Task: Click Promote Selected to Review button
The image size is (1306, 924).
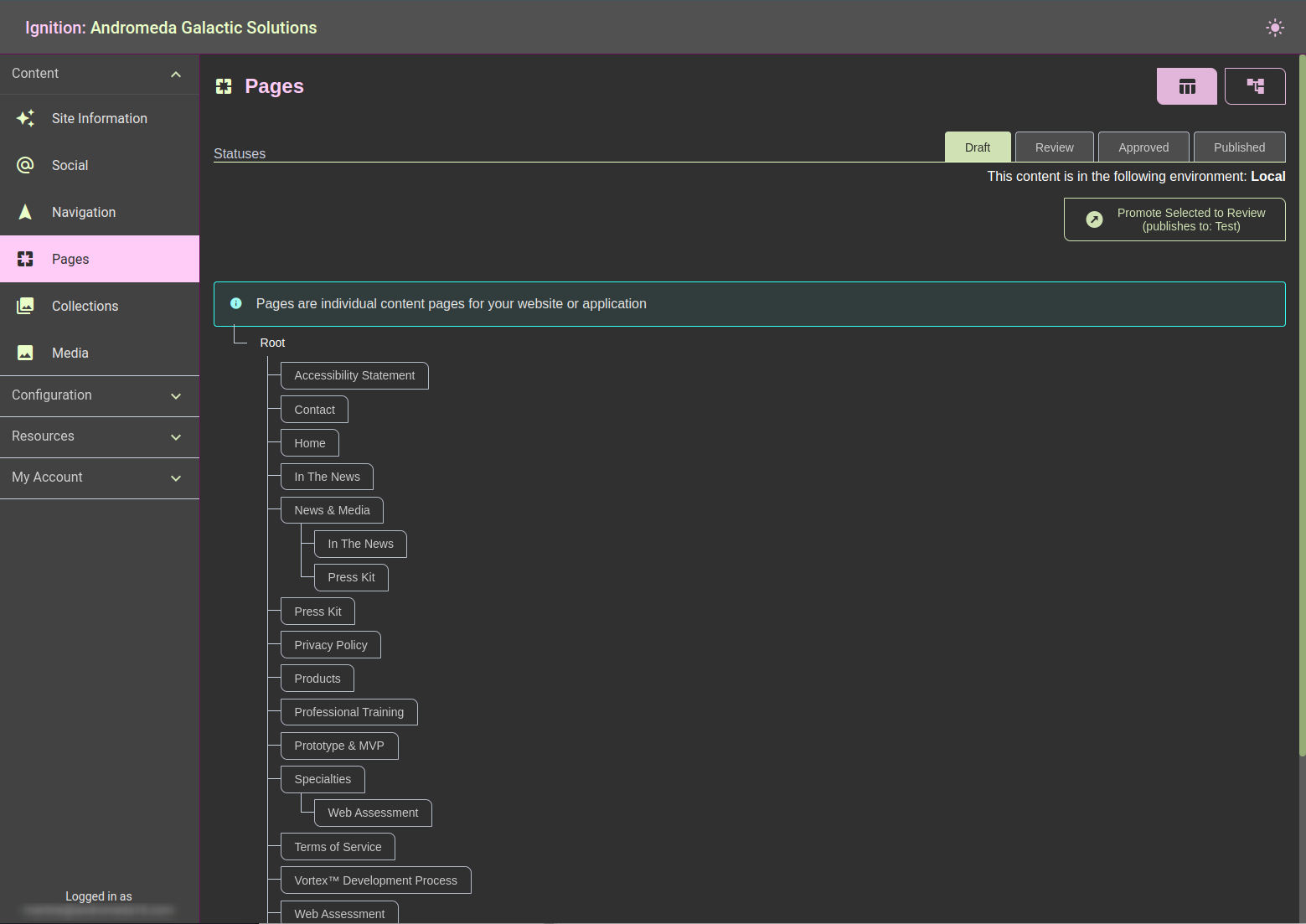Action: click(x=1174, y=219)
